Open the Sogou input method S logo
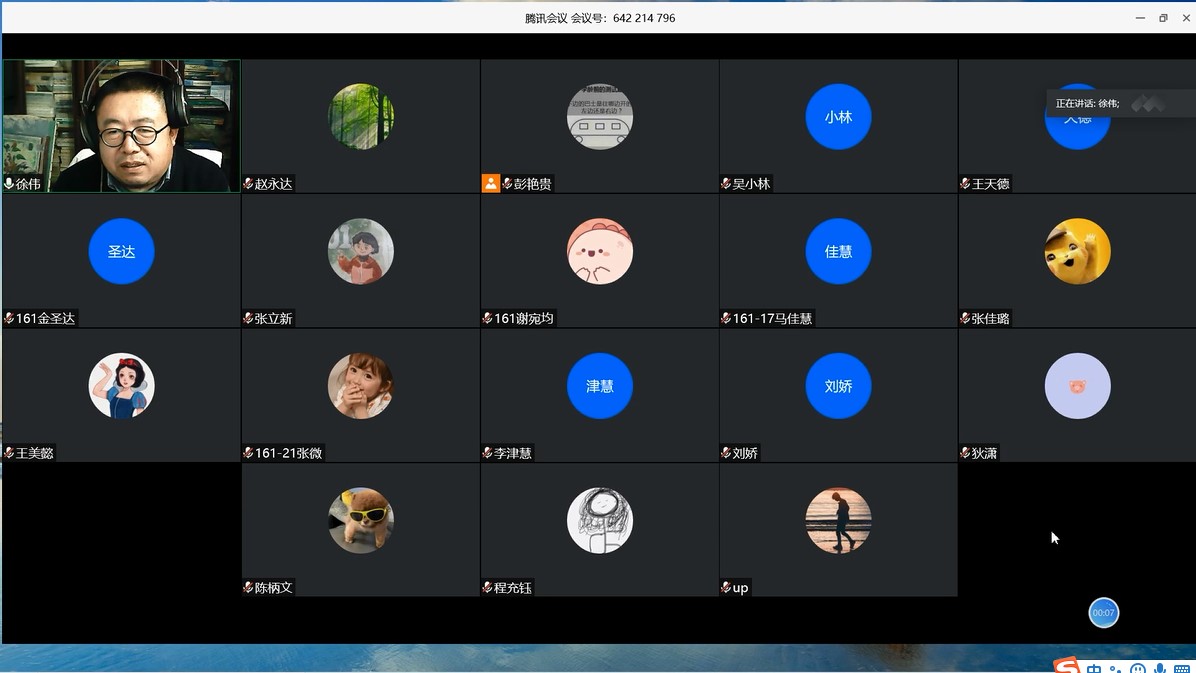The image size is (1196, 673). pos(1068,667)
